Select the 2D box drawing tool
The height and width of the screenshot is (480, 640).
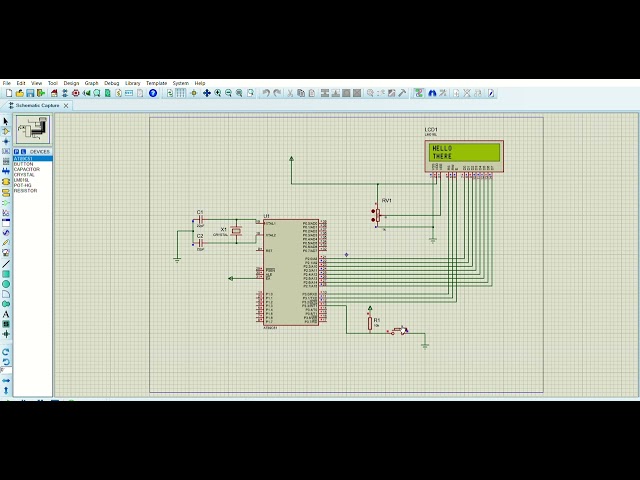[x=6, y=274]
